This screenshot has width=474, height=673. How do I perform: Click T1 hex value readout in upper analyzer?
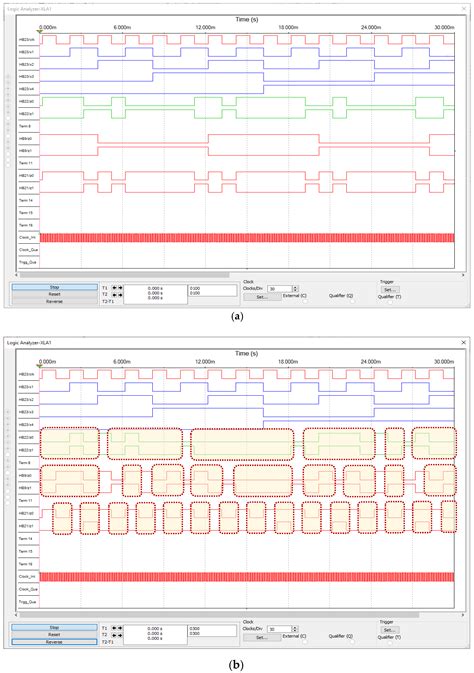coord(194,288)
